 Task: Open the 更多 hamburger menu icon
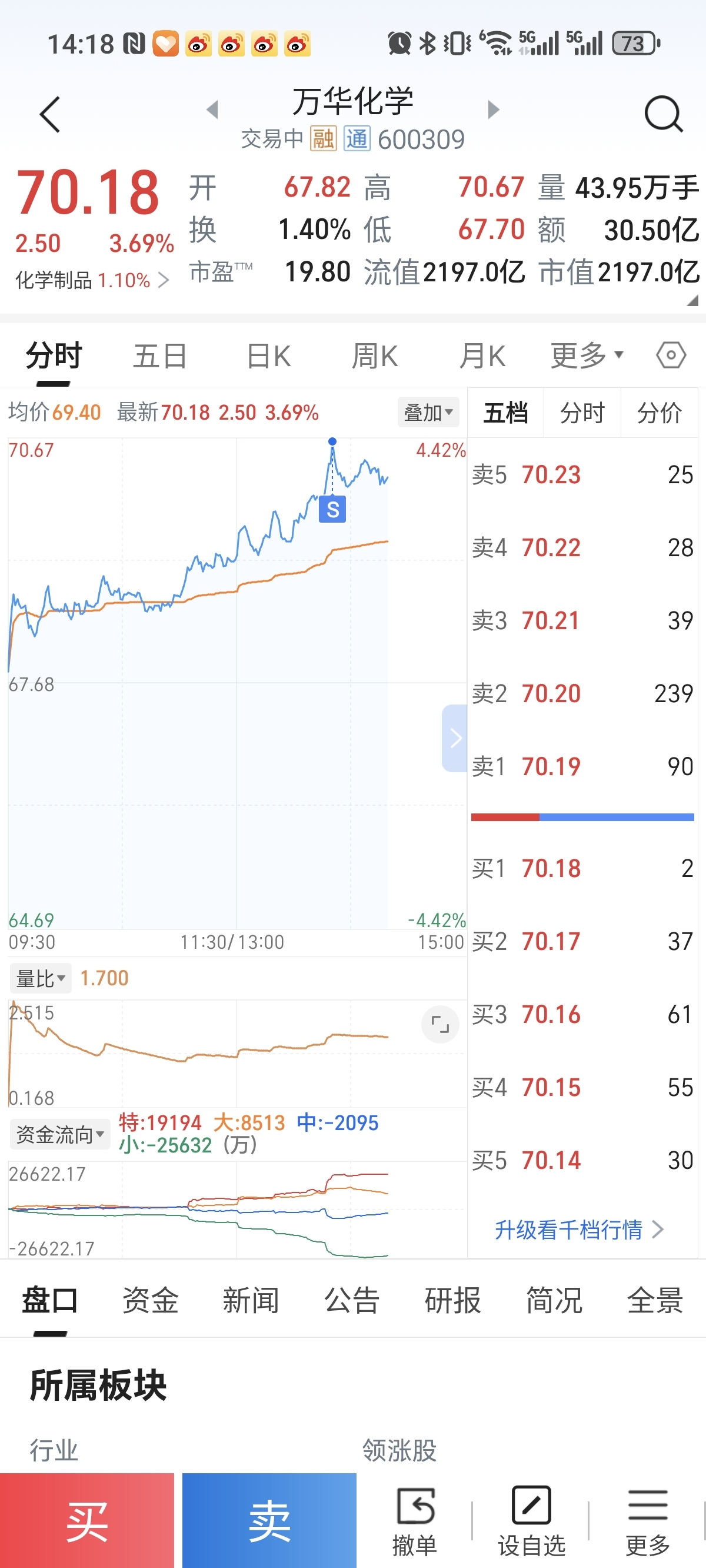(x=648, y=1520)
